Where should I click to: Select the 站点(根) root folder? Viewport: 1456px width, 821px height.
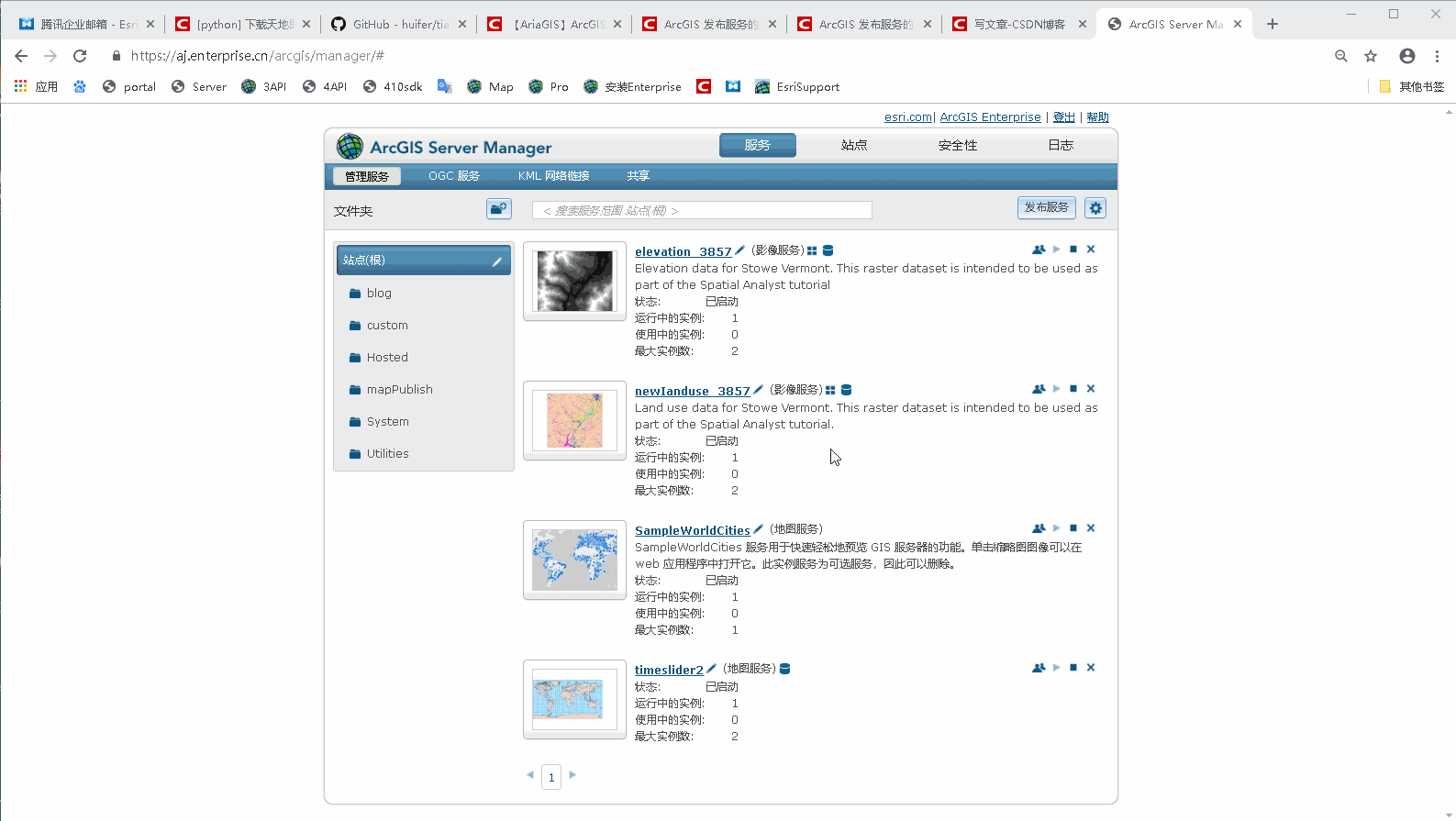(423, 261)
